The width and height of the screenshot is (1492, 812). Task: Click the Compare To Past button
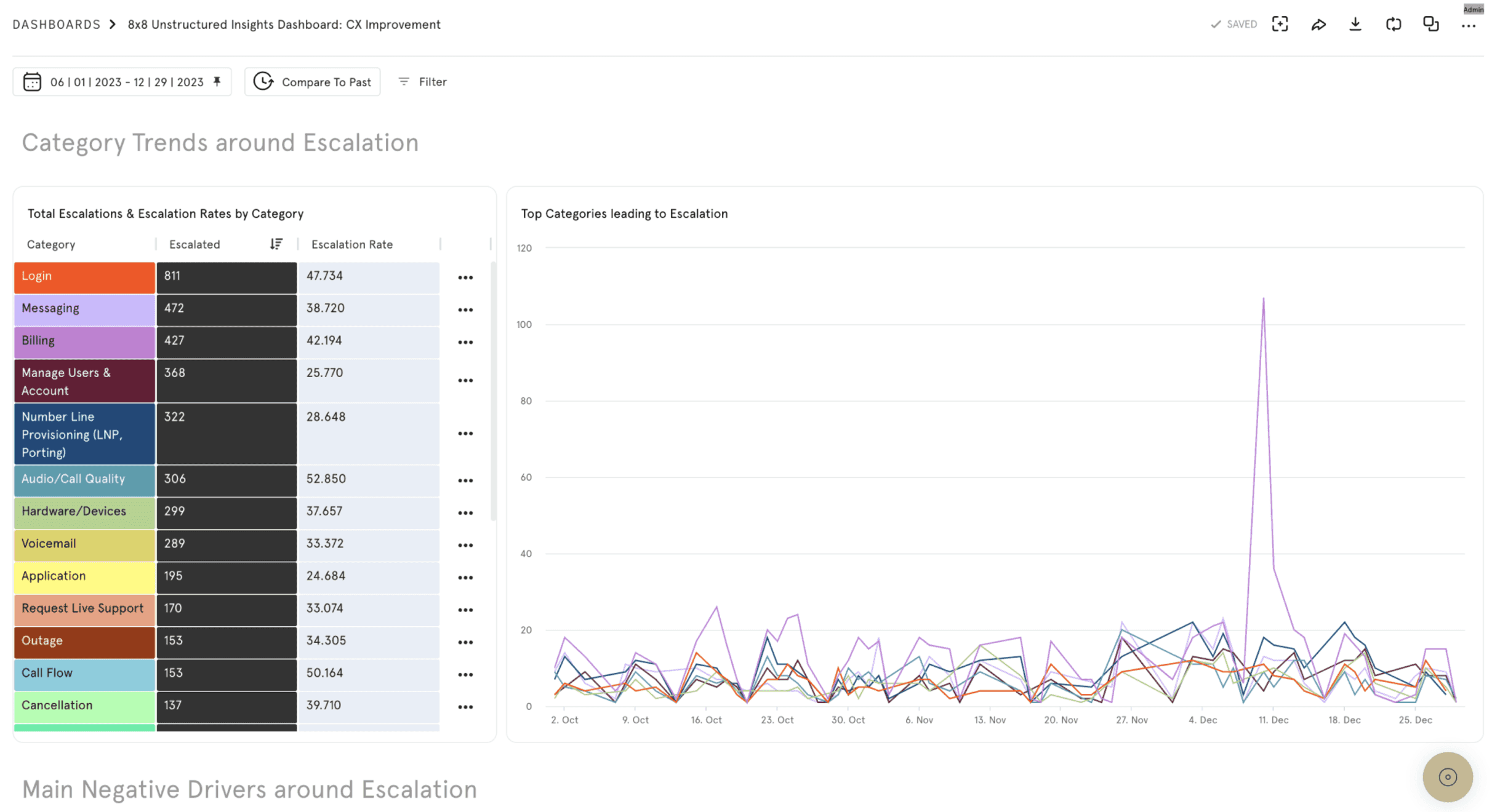[313, 82]
